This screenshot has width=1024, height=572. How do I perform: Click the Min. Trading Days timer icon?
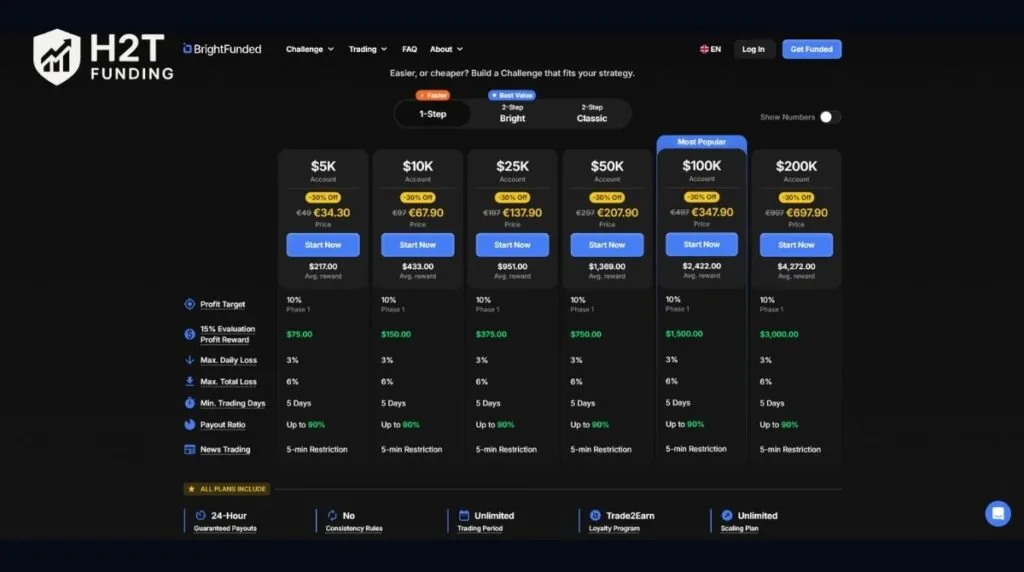189,403
